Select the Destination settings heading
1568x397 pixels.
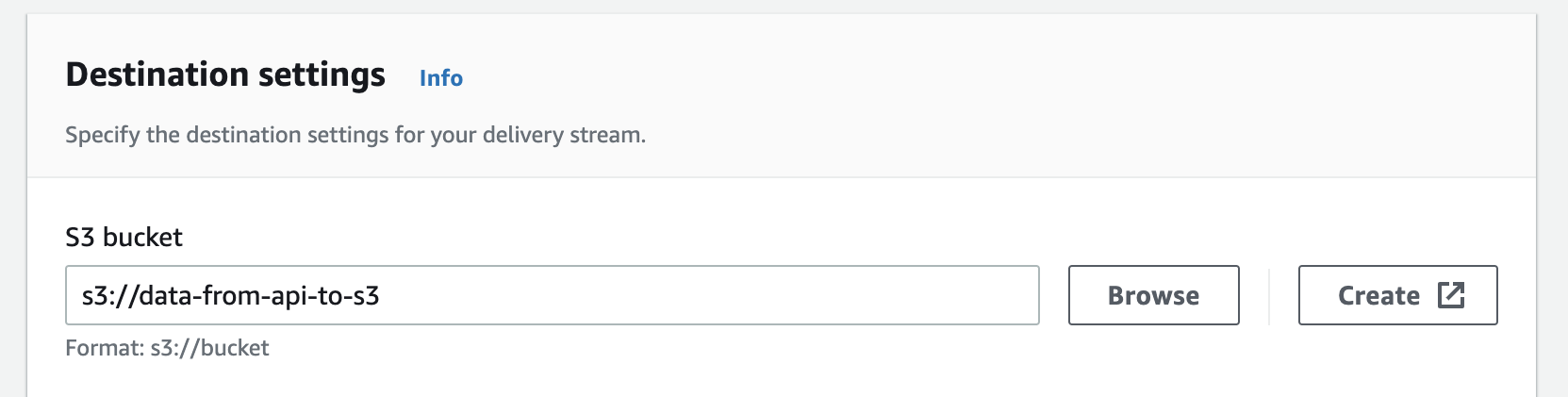point(225,74)
